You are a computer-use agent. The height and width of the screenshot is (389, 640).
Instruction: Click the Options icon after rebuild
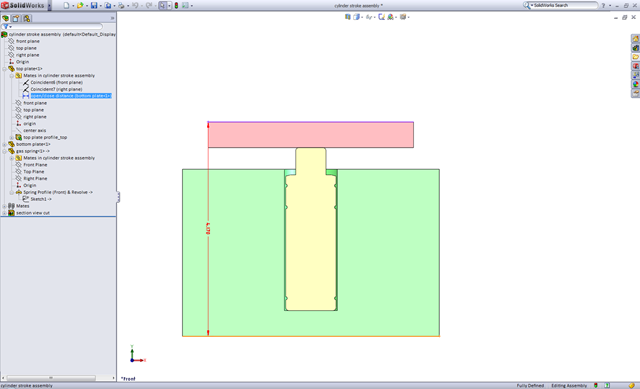click(185, 5)
